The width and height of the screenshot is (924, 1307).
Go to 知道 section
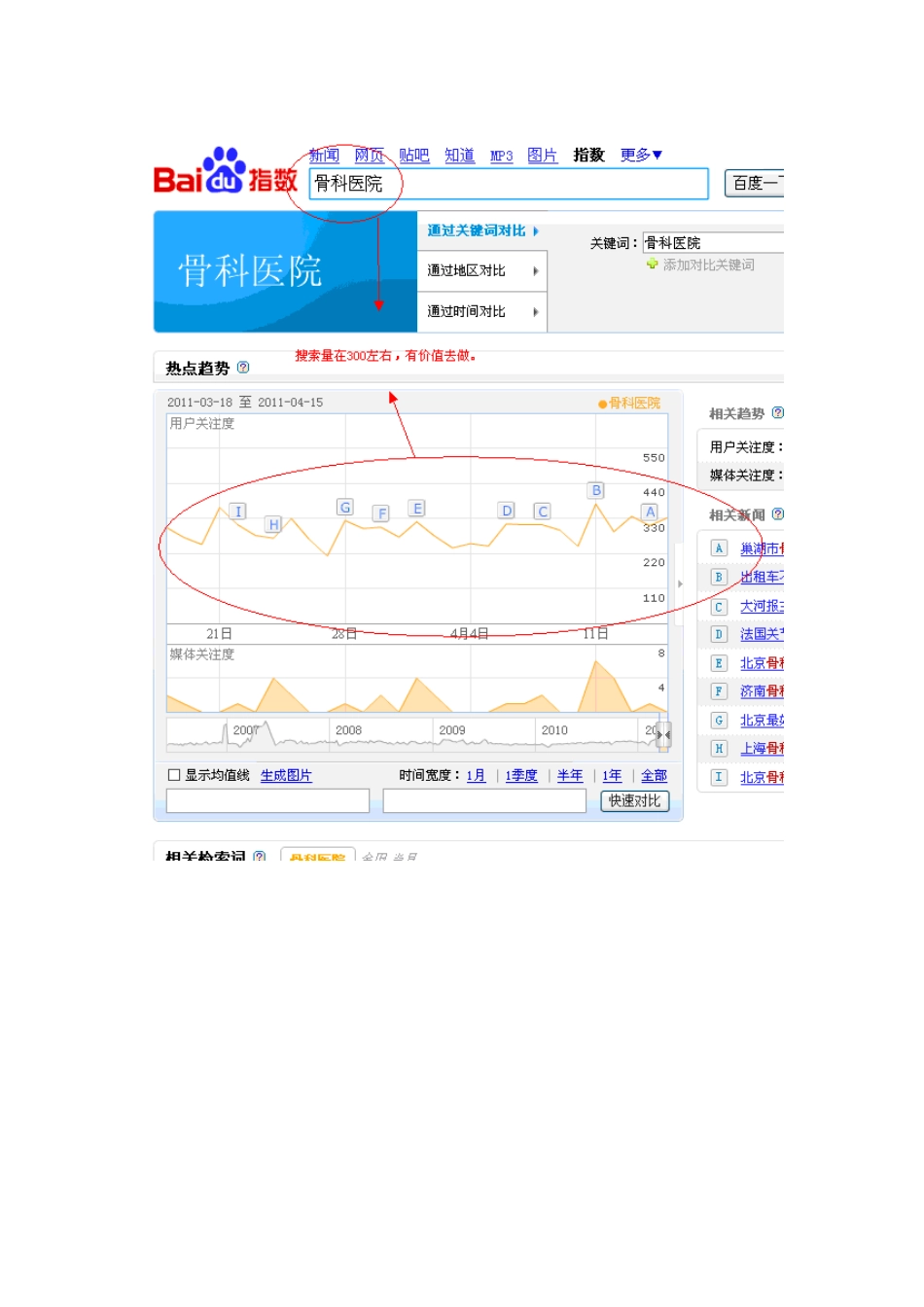459,156
